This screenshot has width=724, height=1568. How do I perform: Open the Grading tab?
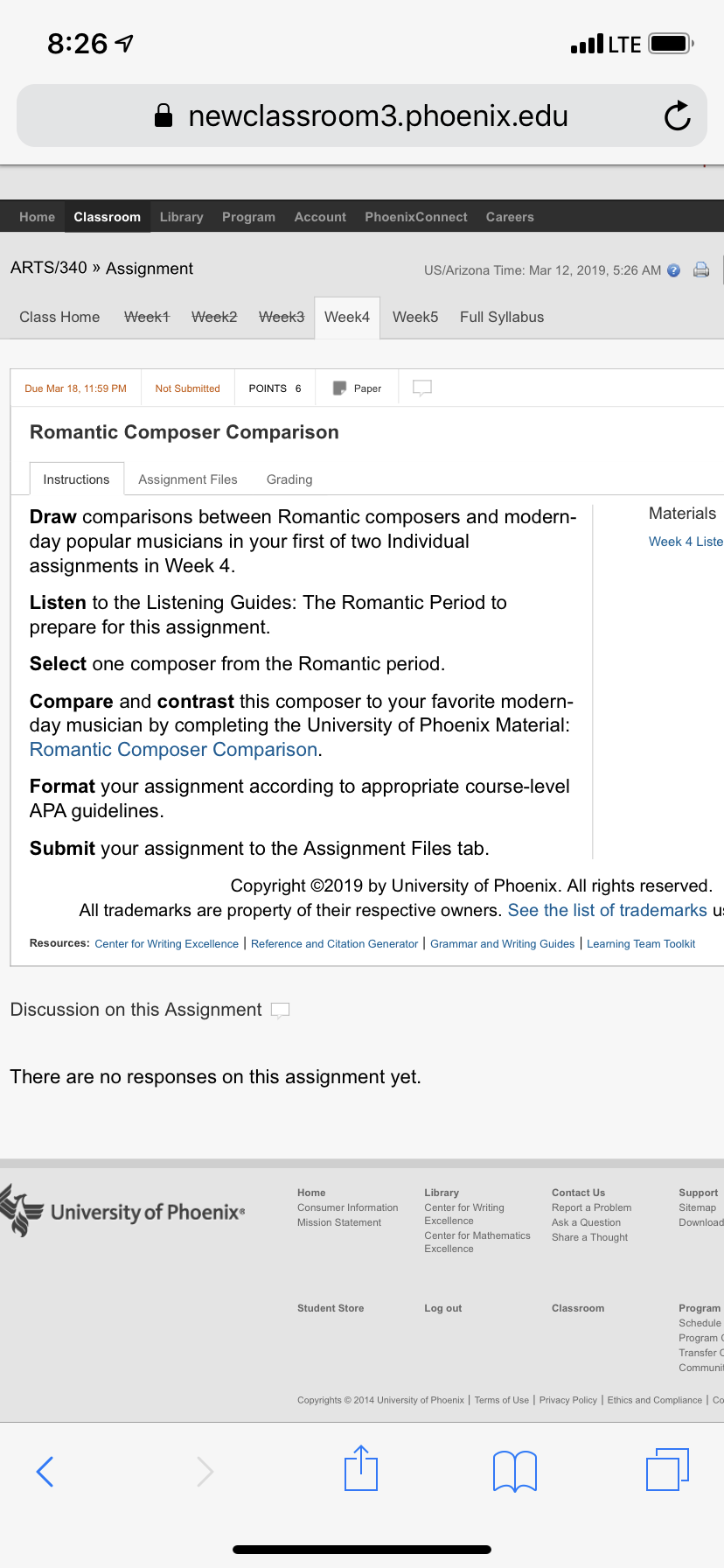click(289, 479)
